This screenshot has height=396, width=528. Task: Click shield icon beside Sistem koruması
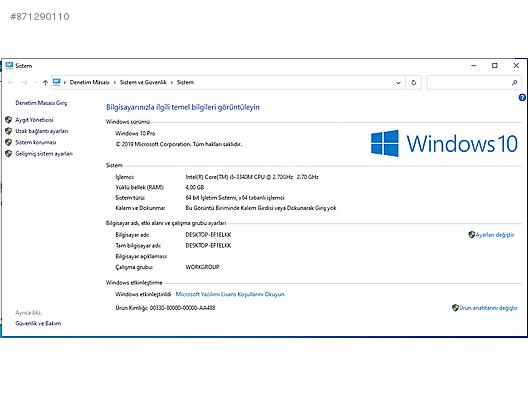tap(9, 142)
